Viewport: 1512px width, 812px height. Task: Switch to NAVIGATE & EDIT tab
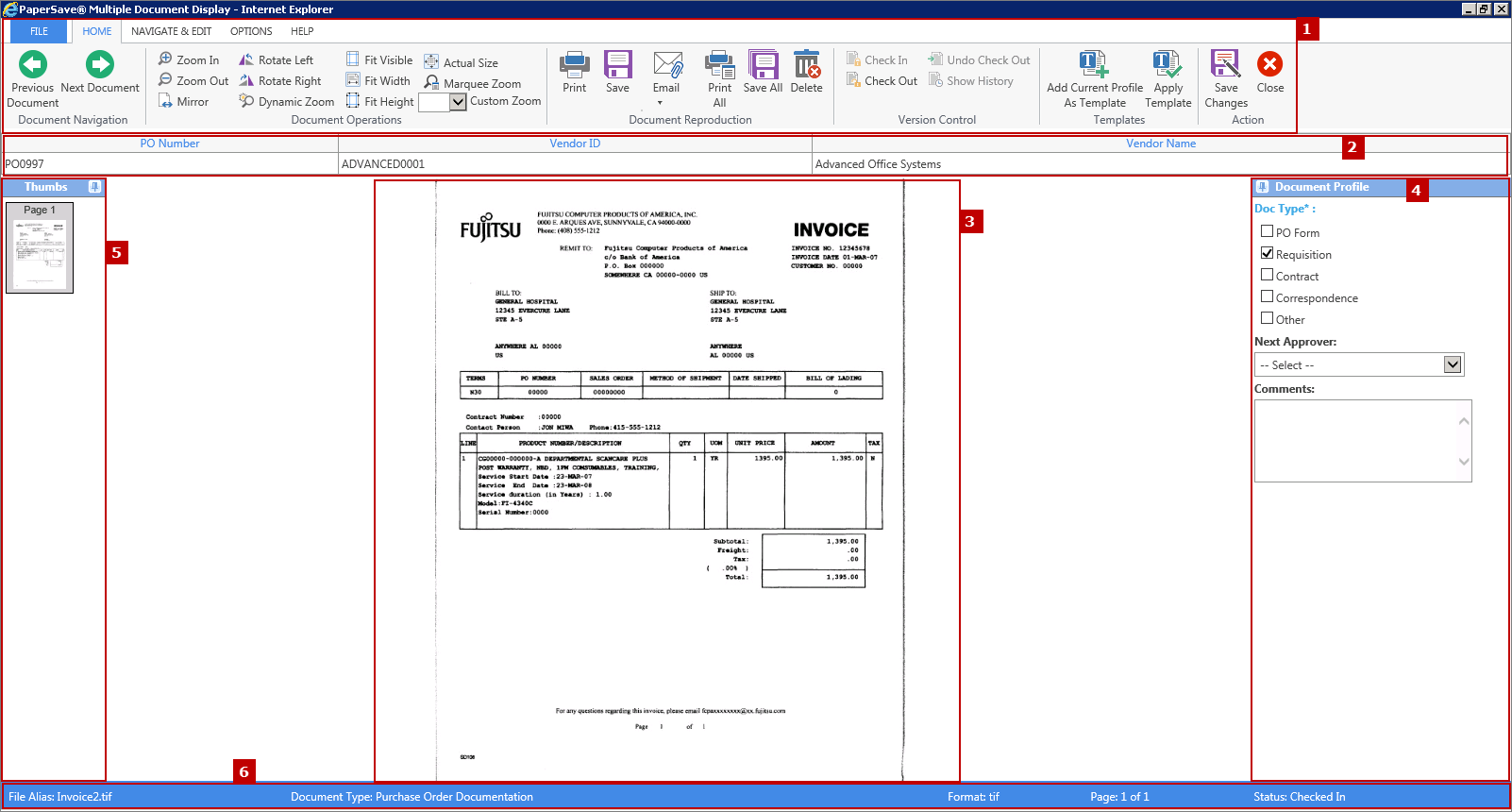coord(171,31)
